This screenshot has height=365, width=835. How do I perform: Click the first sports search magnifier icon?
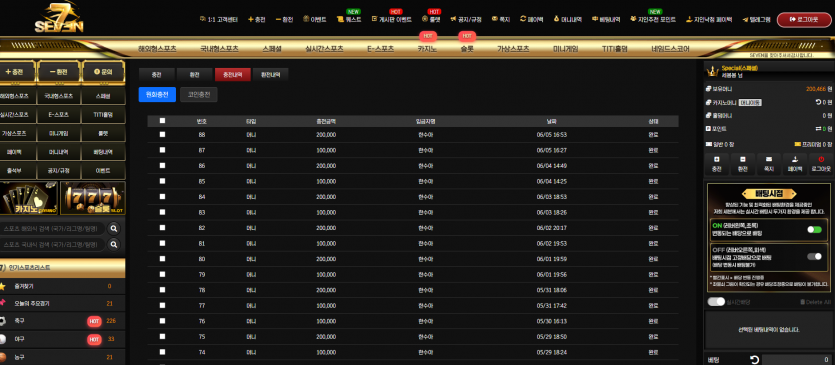tap(113, 229)
